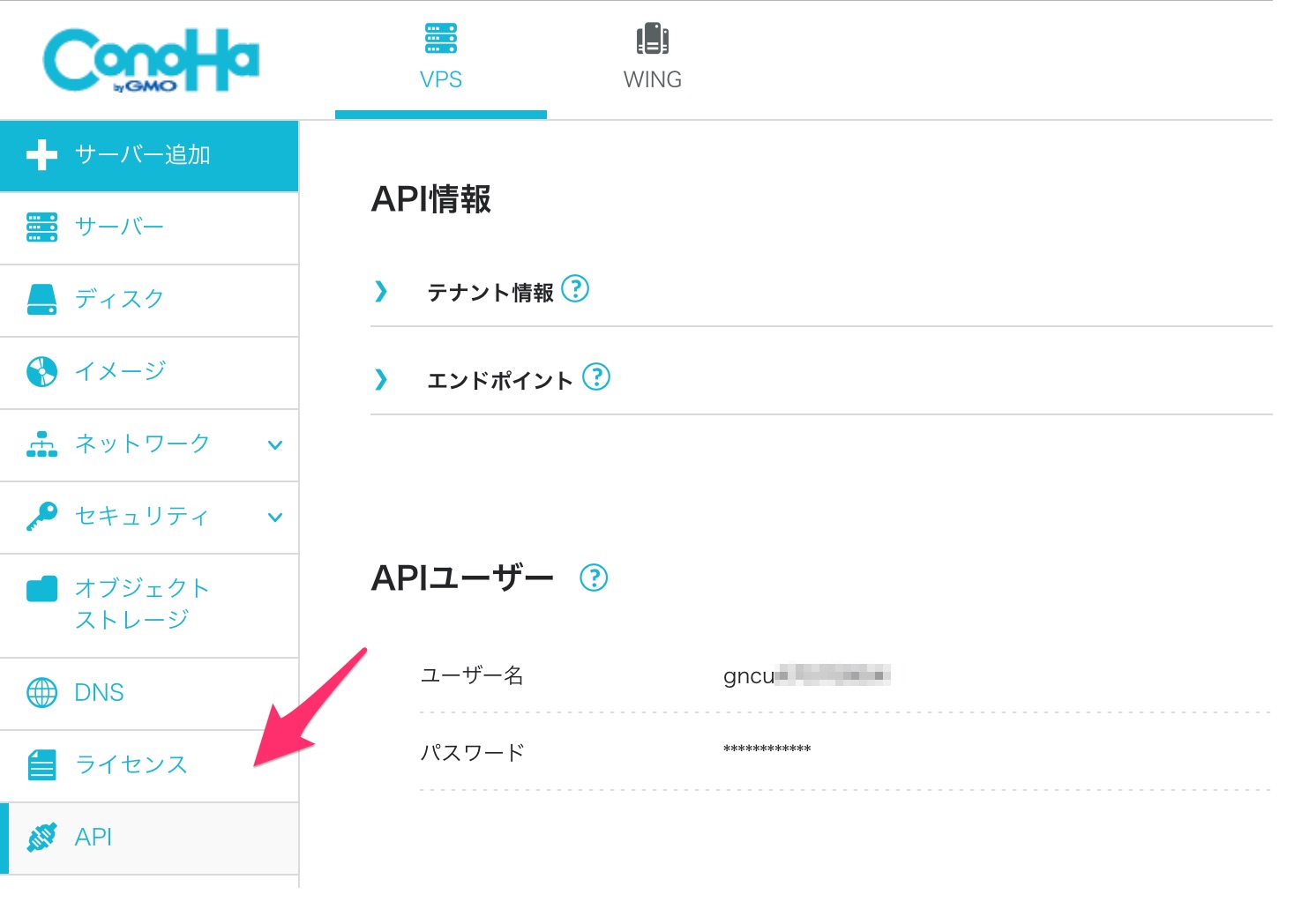Select the API plug icon in sidebar

tap(41, 836)
